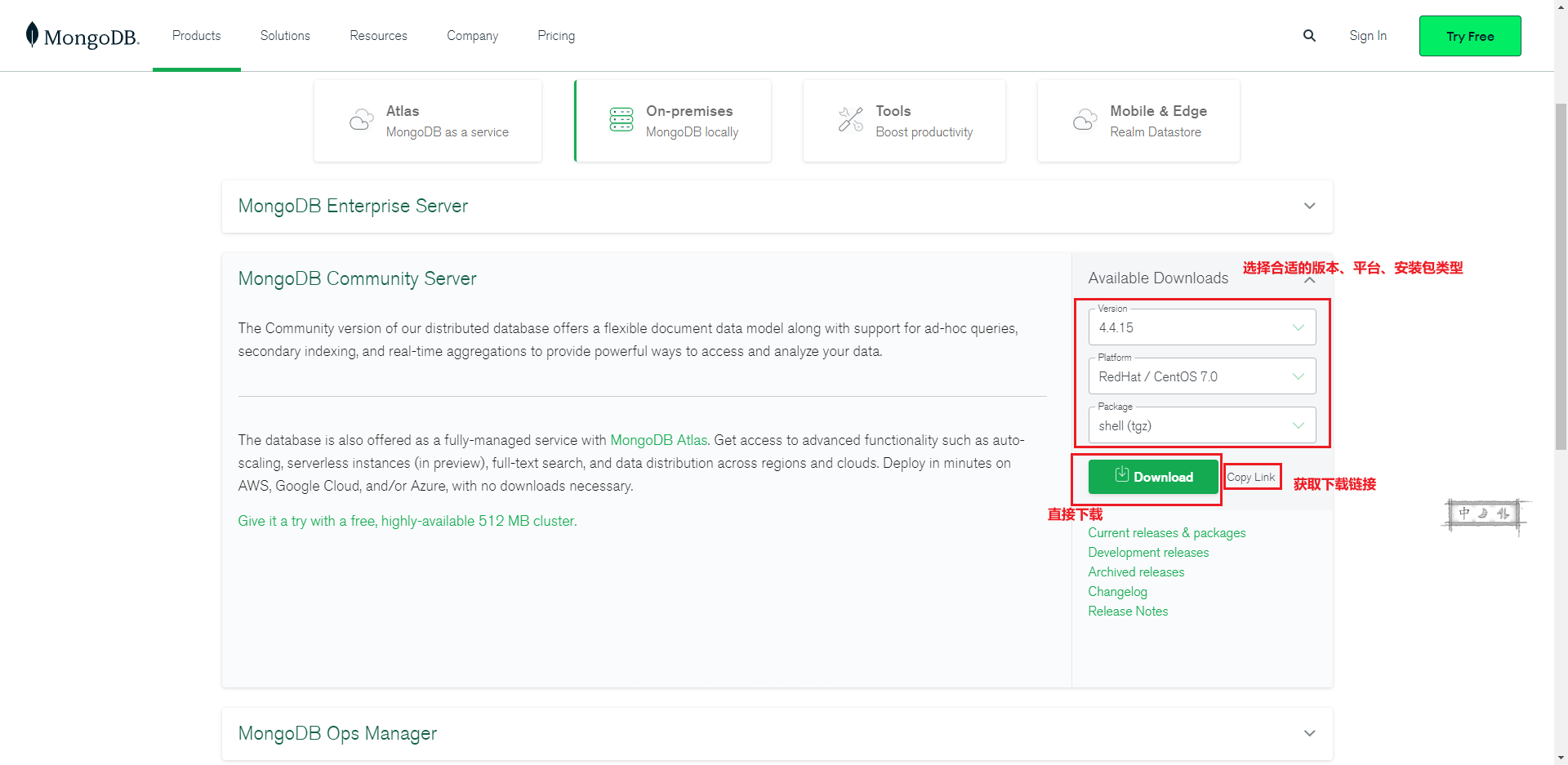1568x765 pixels.
Task: Select the On-premises database icon card
Action: (673, 121)
